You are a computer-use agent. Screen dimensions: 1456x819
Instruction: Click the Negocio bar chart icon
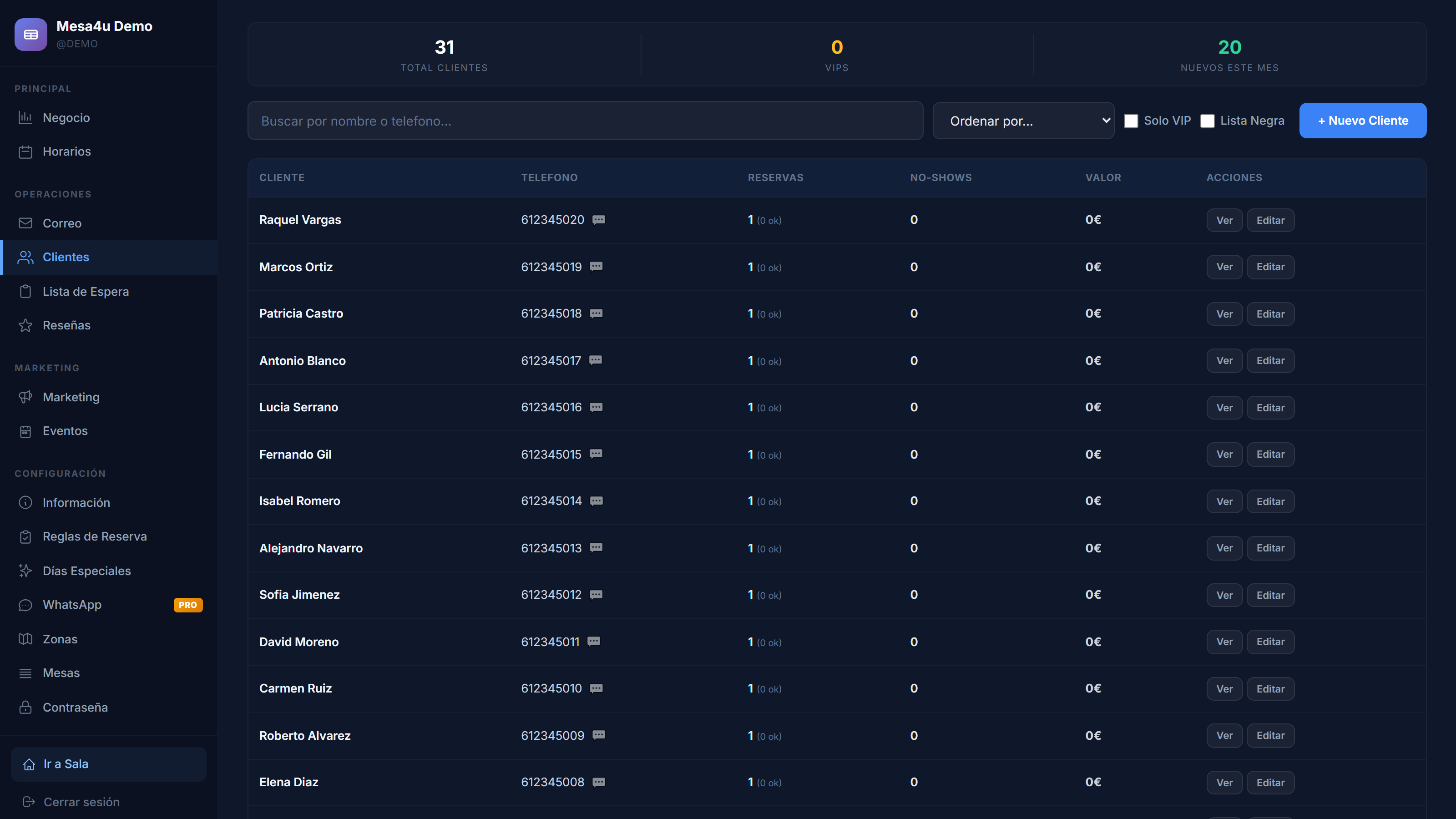point(25,117)
